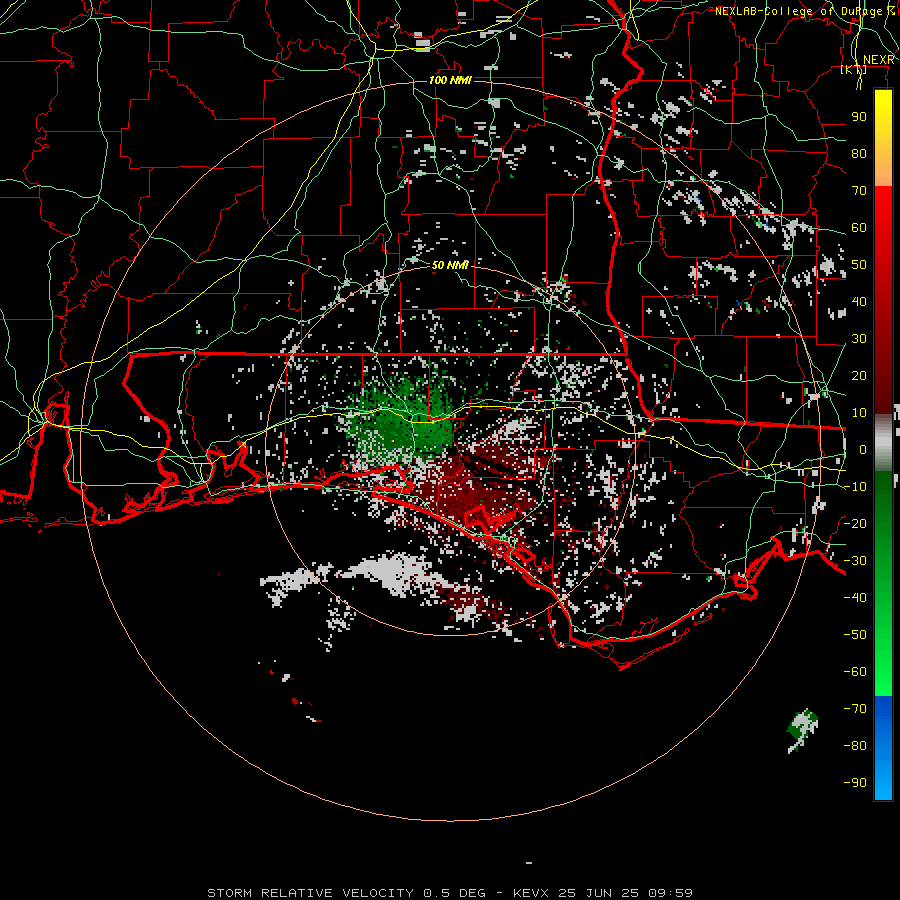Click the -50 value on velocity scale
Screen dimensions: 900x900
pyautogui.click(x=855, y=635)
